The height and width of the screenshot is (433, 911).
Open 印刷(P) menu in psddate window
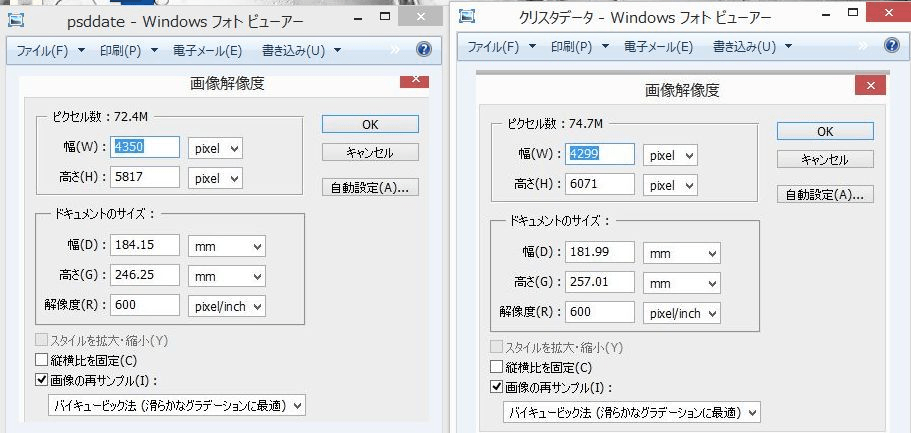[129, 51]
